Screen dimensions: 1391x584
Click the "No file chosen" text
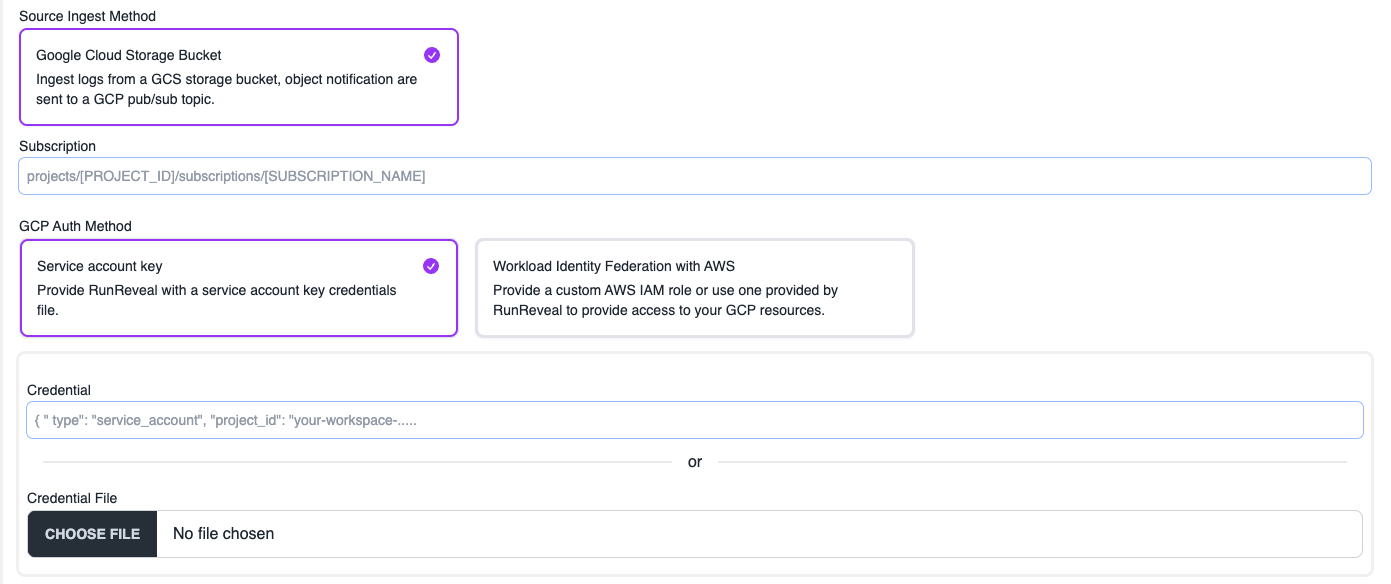tap(223, 534)
